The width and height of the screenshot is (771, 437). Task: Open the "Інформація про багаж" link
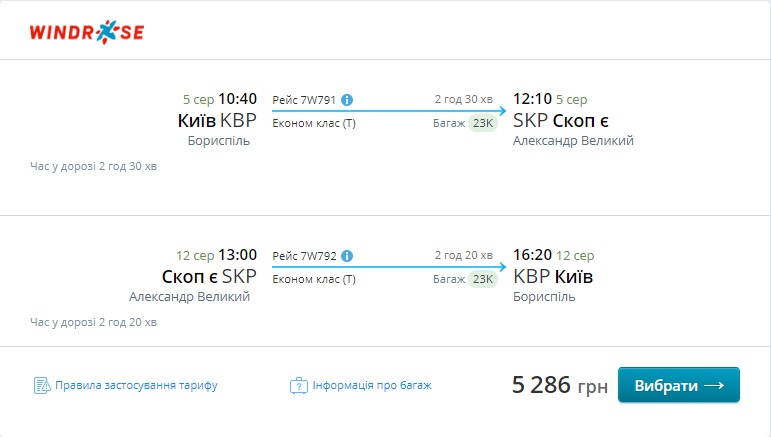pyautogui.click(x=372, y=385)
